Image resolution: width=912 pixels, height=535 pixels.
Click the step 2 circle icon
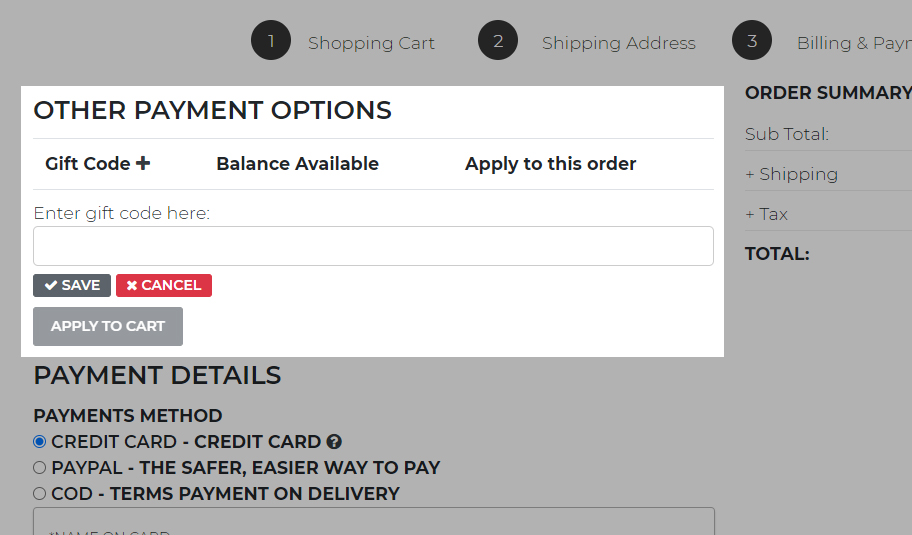coord(498,41)
